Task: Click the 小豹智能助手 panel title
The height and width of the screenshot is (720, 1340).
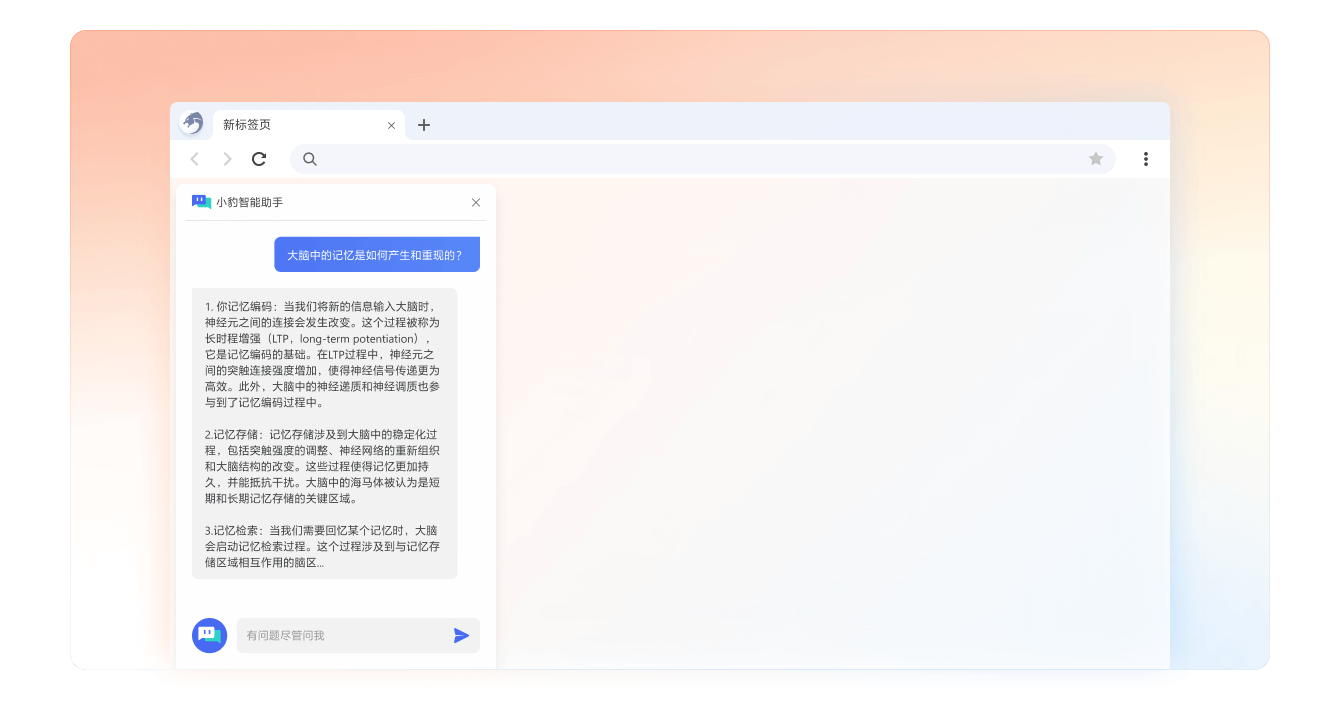Action: pos(249,202)
